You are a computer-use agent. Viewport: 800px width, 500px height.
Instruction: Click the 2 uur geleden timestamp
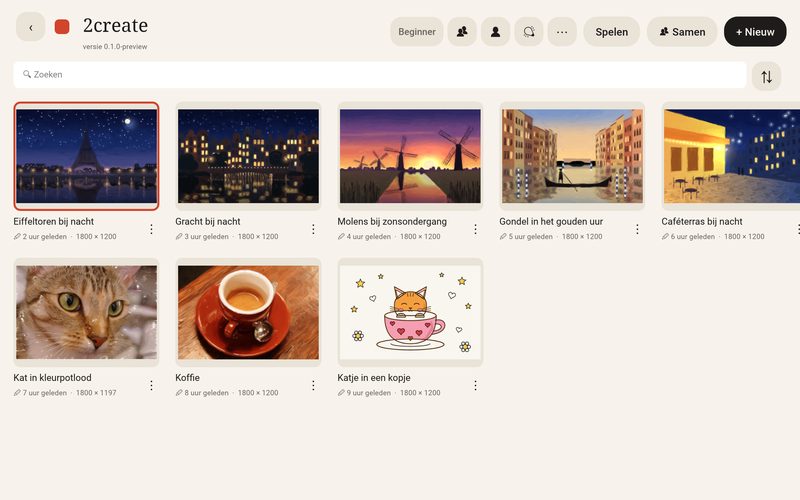click(44, 237)
